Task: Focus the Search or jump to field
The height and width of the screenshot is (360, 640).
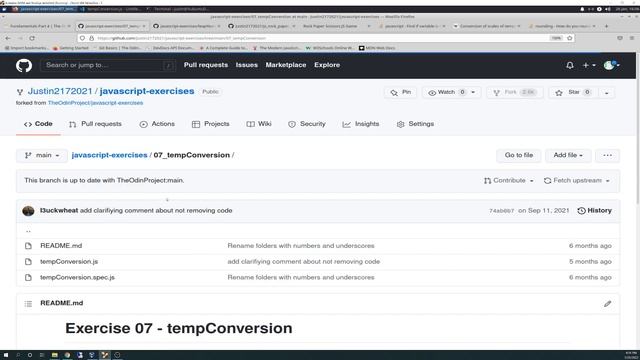Action: pyautogui.click(x=108, y=65)
